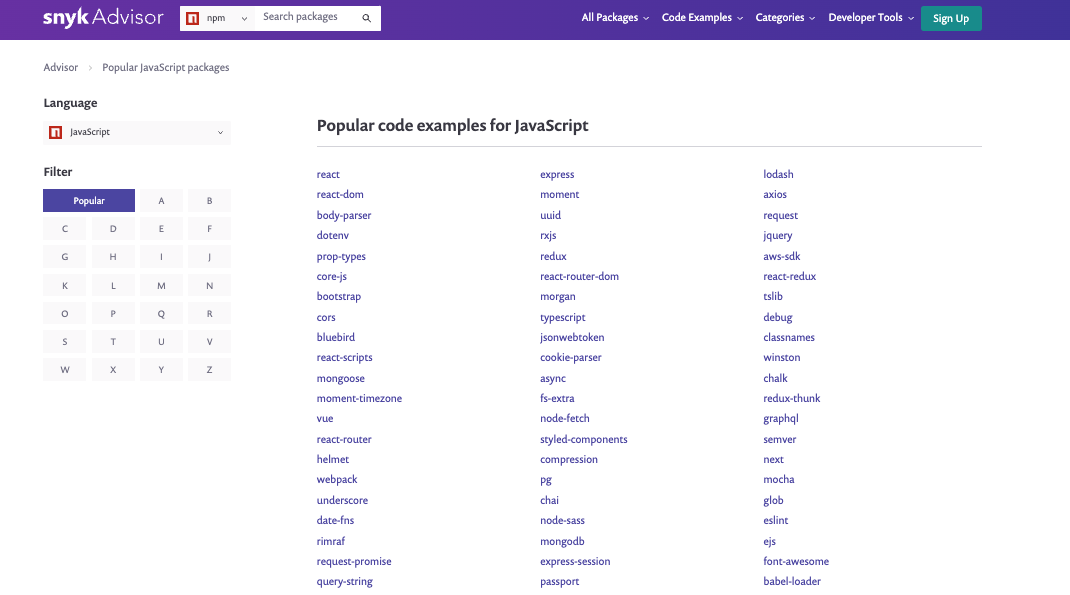Screen dimensions: 1070x595
Task: Filter packages by letter R
Action: point(209,313)
